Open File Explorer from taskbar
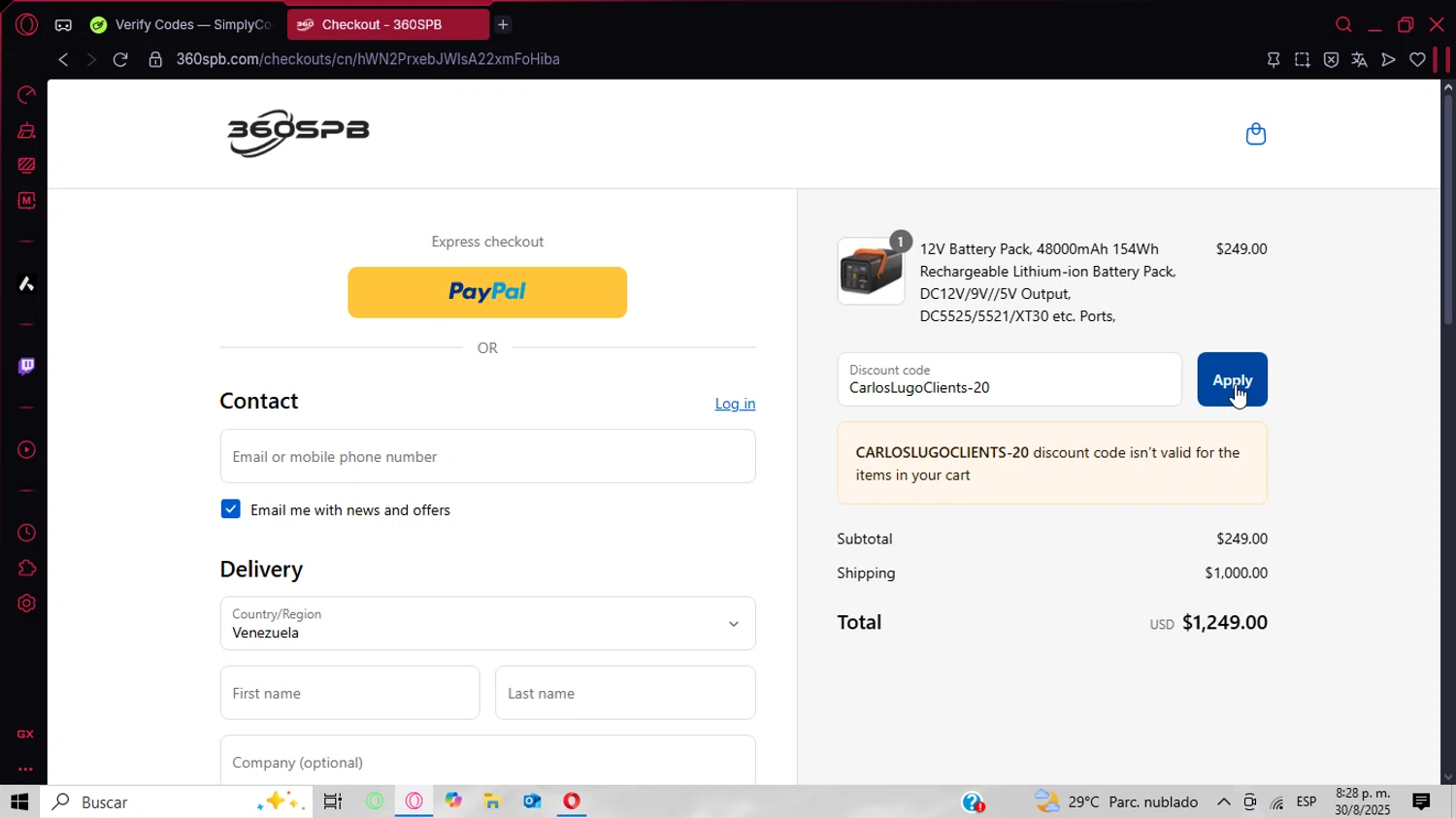The image size is (1456, 818). (x=492, y=802)
